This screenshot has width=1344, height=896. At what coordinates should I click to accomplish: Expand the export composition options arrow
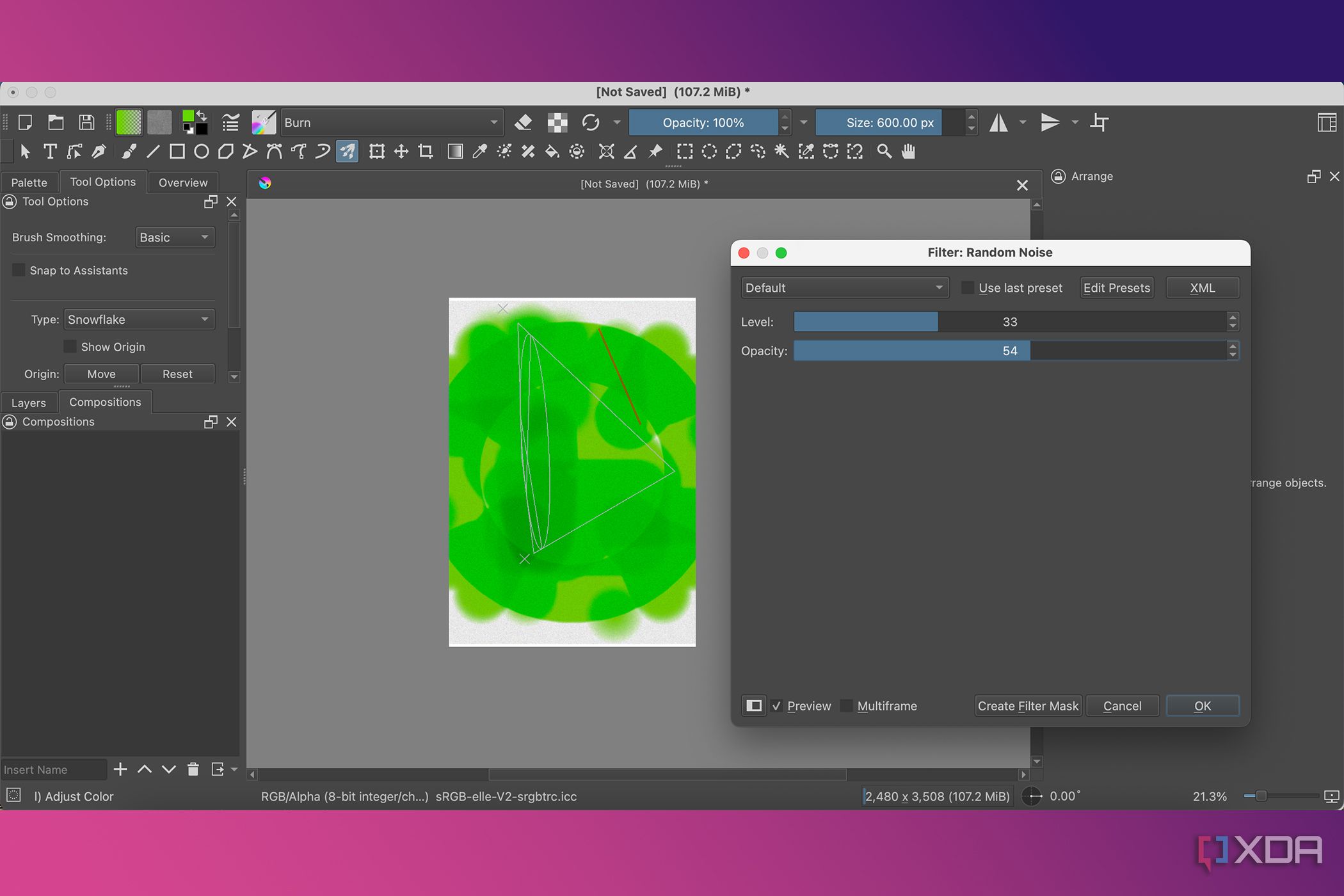234,769
